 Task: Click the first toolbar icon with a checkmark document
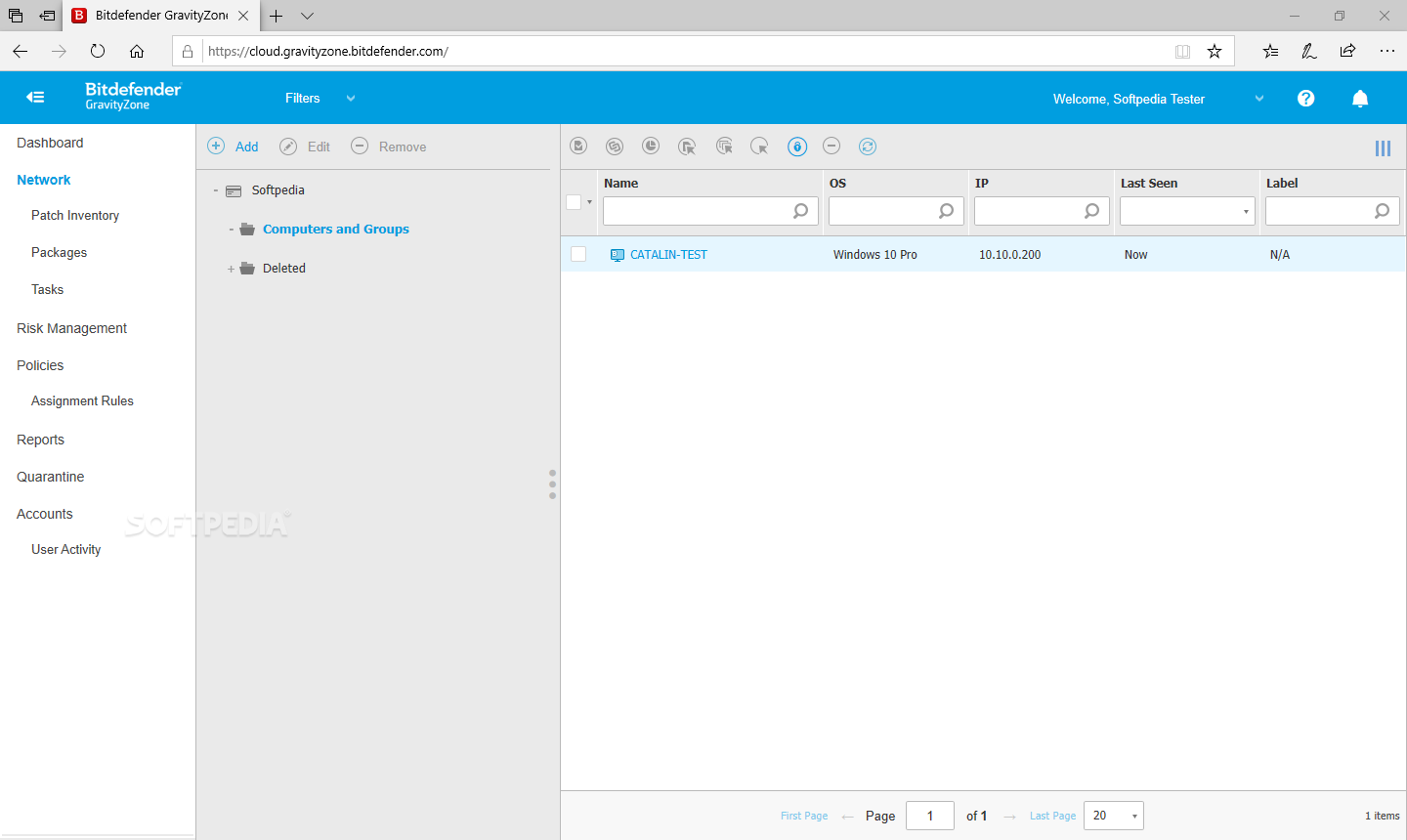click(x=578, y=147)
